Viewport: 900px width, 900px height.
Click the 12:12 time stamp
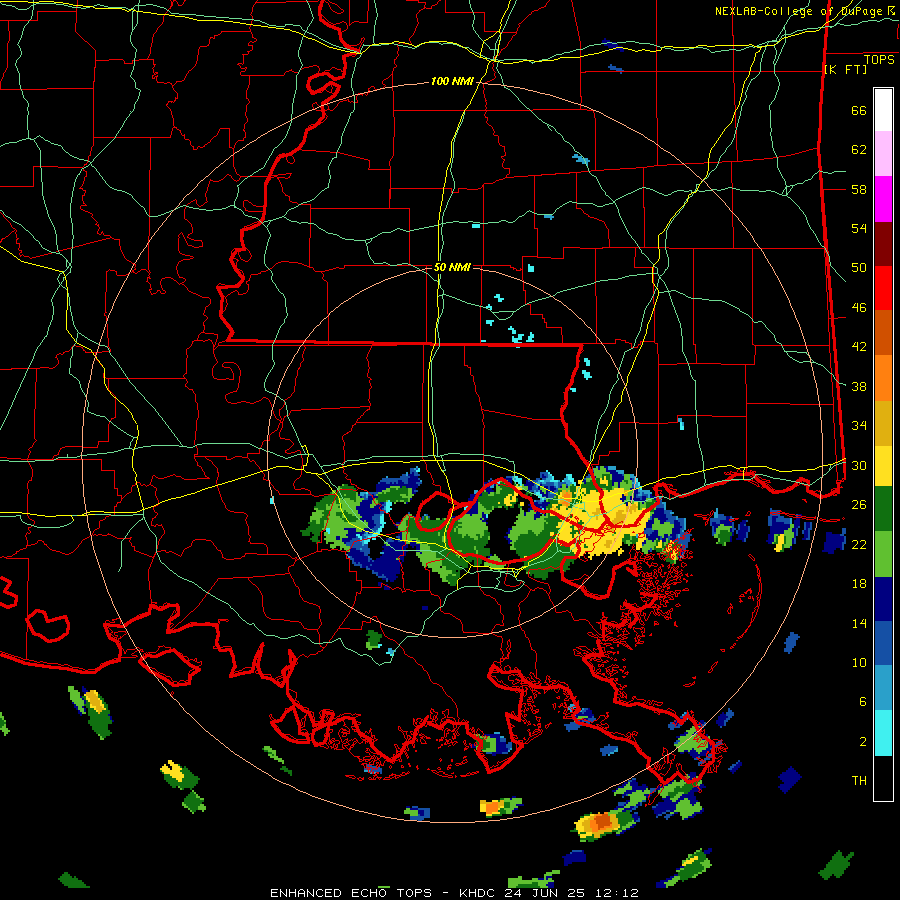pos(616,893)
